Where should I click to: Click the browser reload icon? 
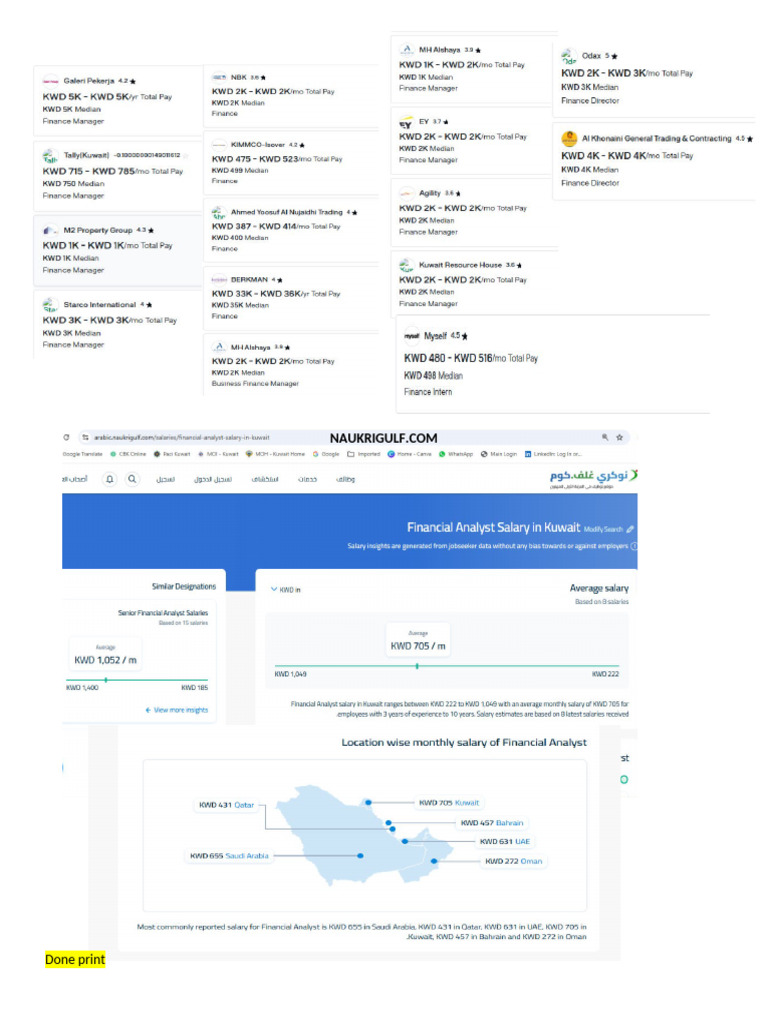coord(66,438)
